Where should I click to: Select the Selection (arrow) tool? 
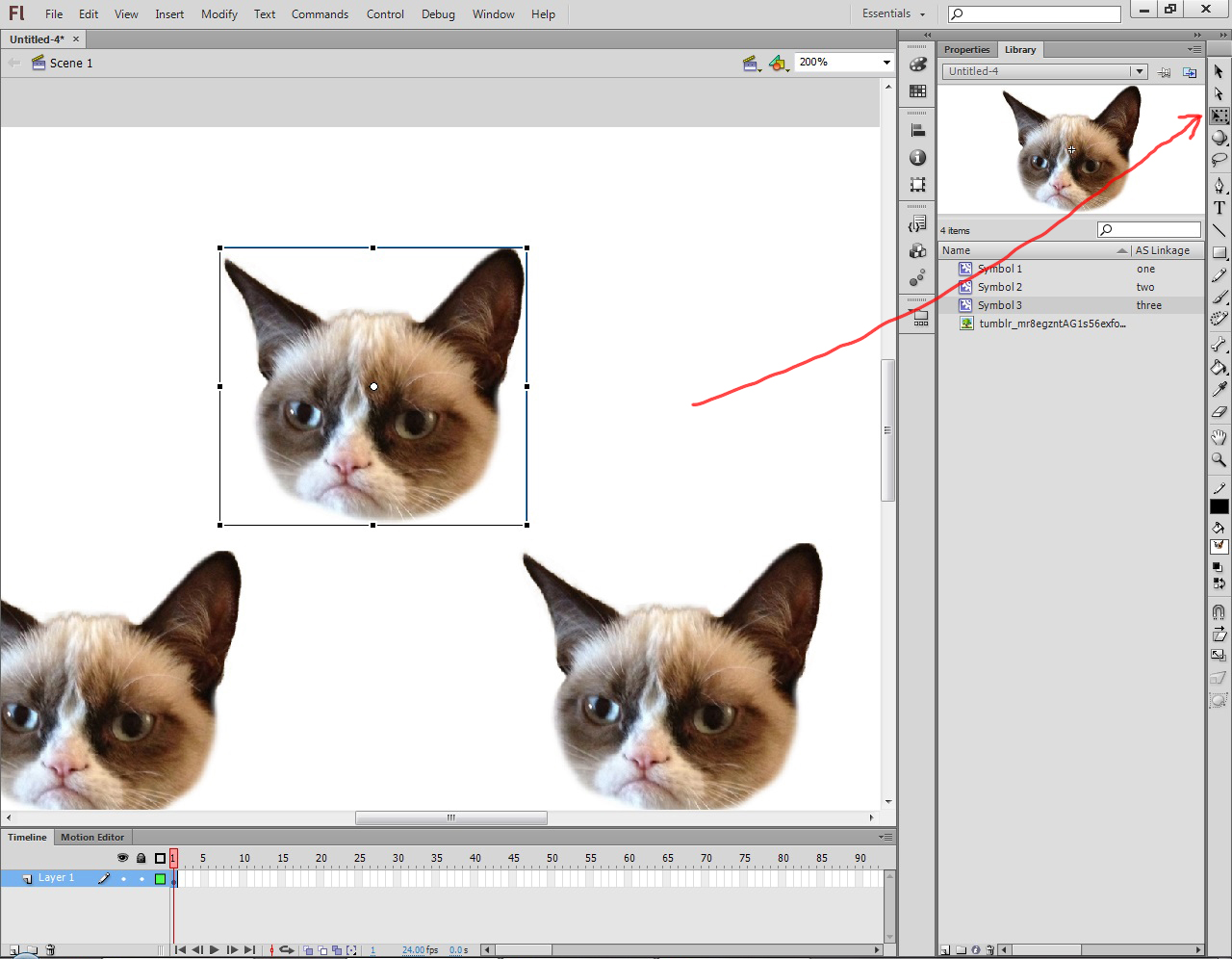[1219, 71]
